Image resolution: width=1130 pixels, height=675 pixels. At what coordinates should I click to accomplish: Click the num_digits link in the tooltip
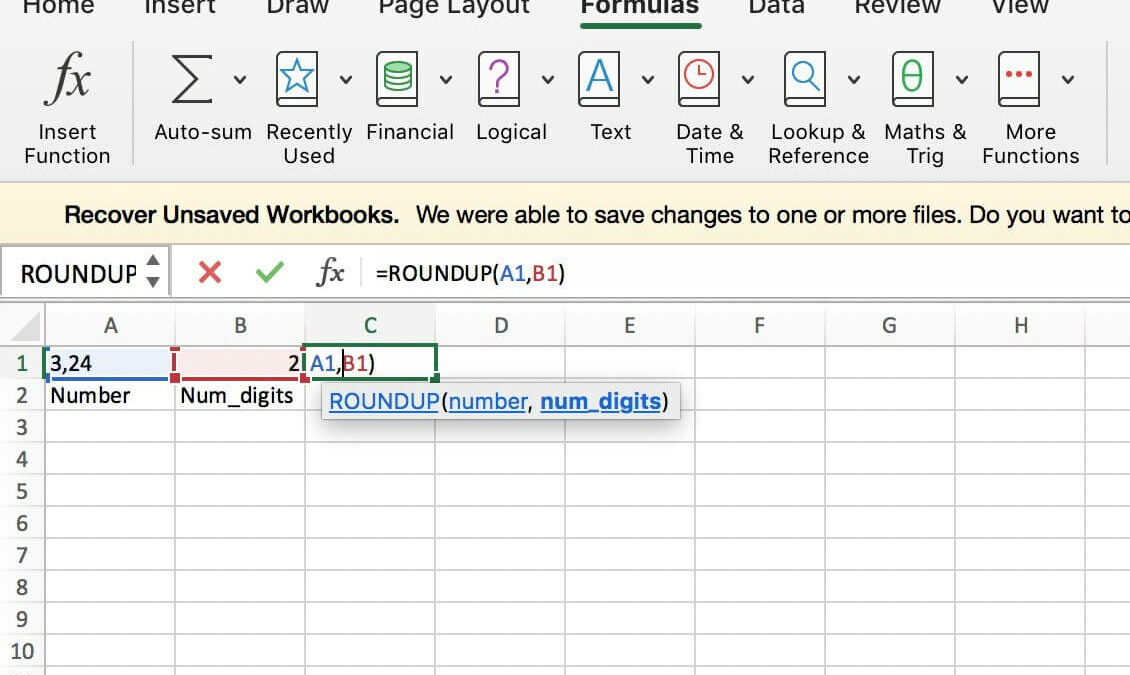(600, 400)
